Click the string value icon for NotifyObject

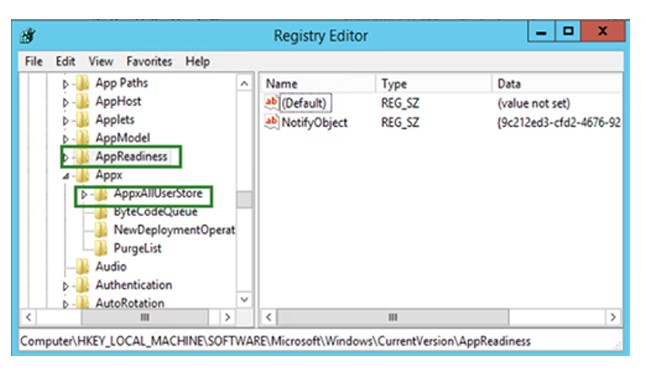pyautogui.click(x=272, y=122)
